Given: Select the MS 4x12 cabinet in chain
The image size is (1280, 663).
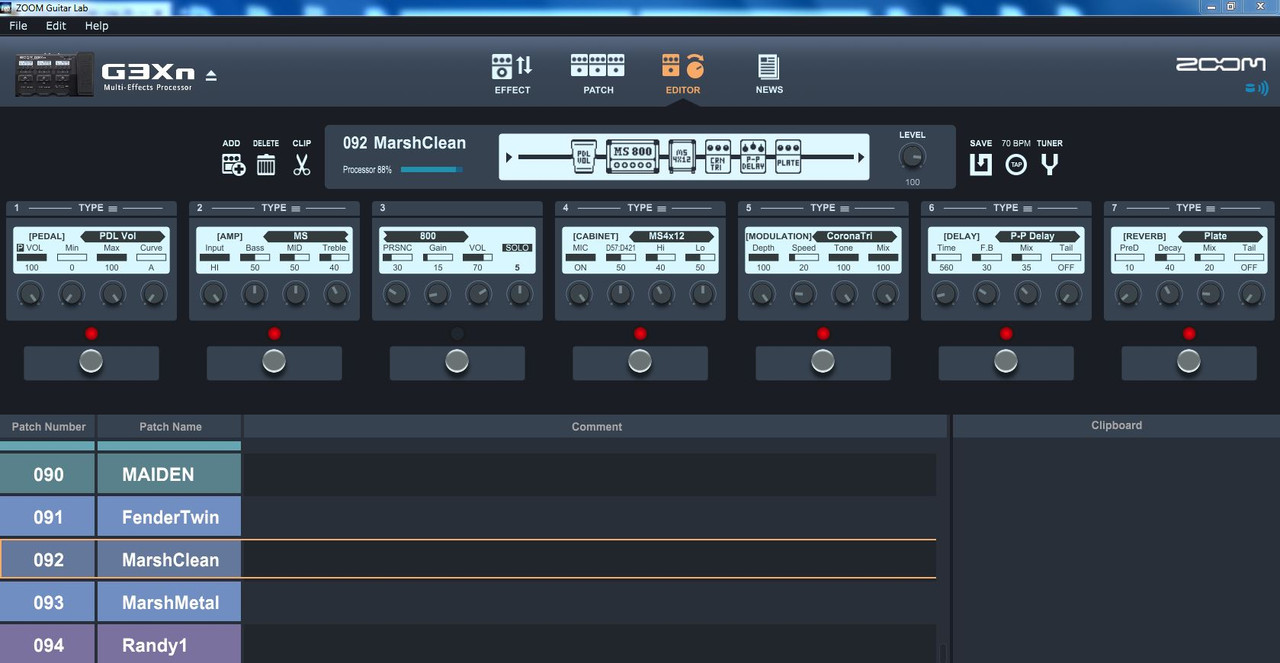Looking at the screenshot, I should 682,157.
